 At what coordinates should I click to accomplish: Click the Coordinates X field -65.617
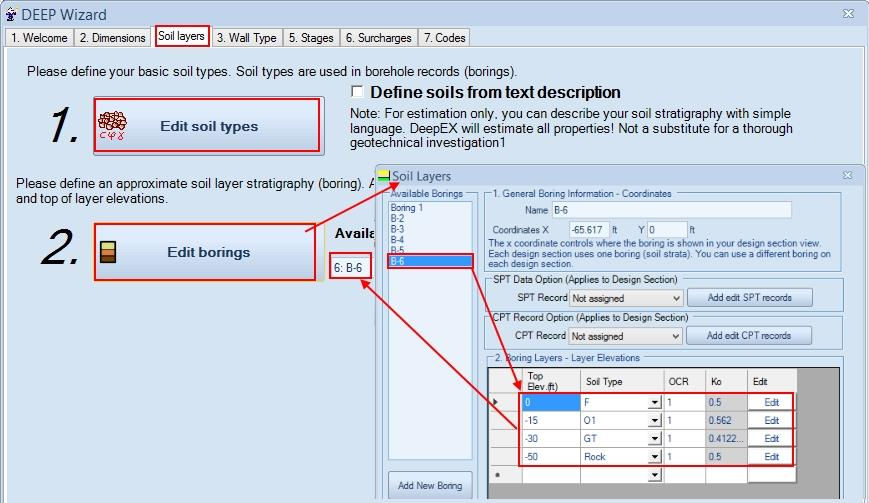(x=589, y=229)
